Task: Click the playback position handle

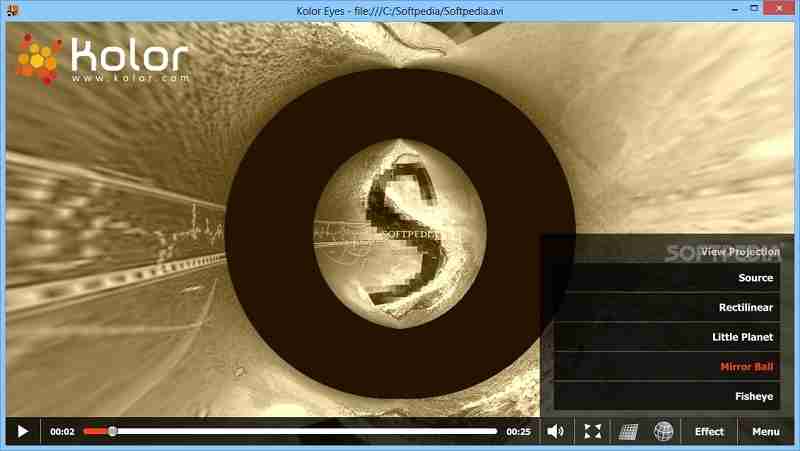Action: tap(112, 432)
